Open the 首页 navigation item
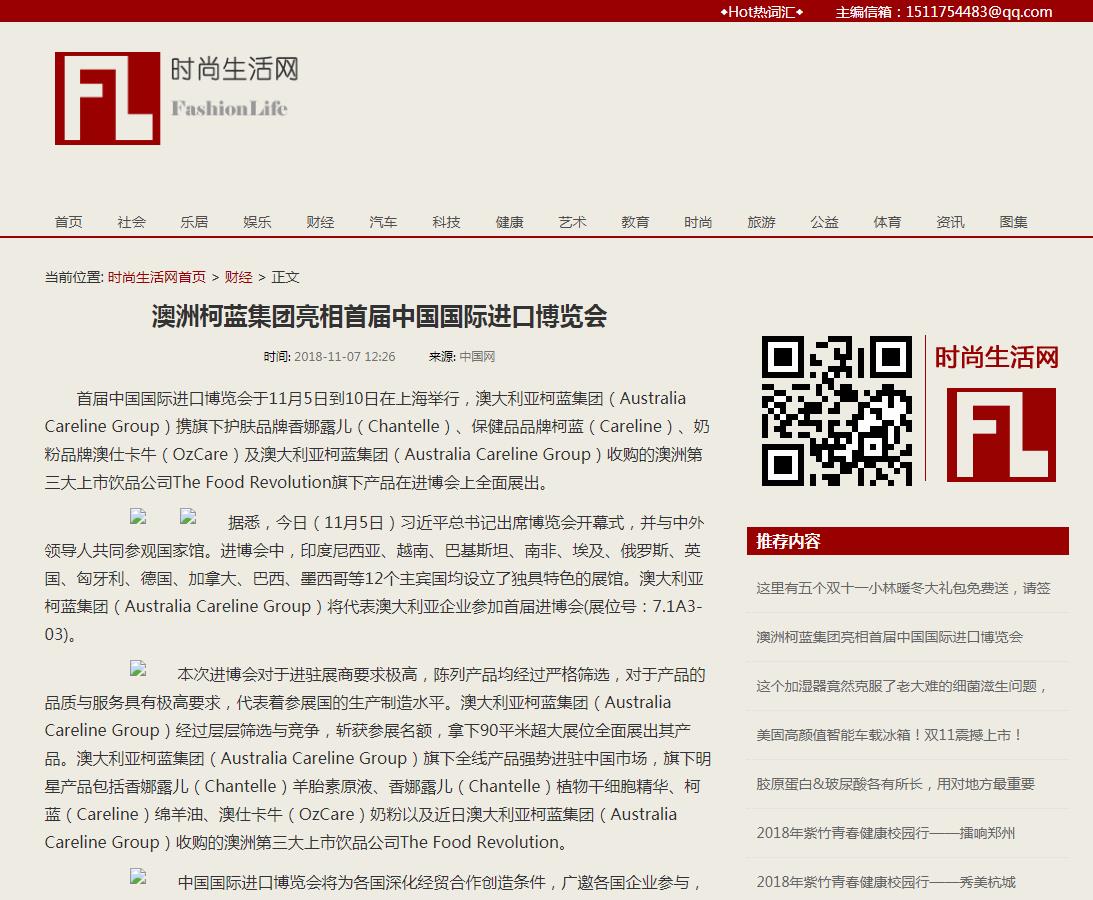 coord(68,222)
